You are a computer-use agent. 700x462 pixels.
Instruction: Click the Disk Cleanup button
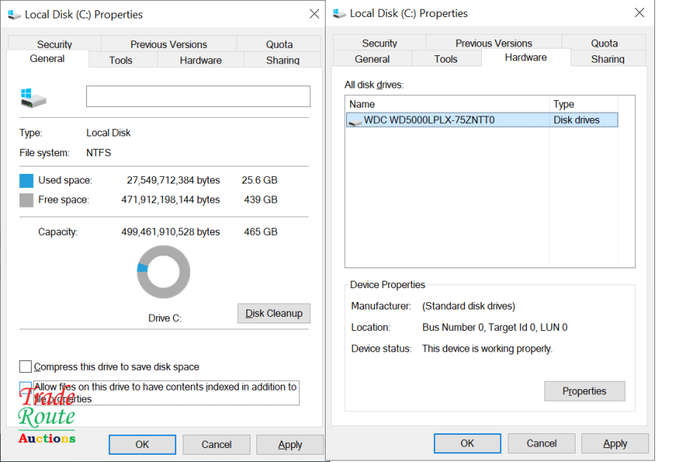click(x=274, y=313)
